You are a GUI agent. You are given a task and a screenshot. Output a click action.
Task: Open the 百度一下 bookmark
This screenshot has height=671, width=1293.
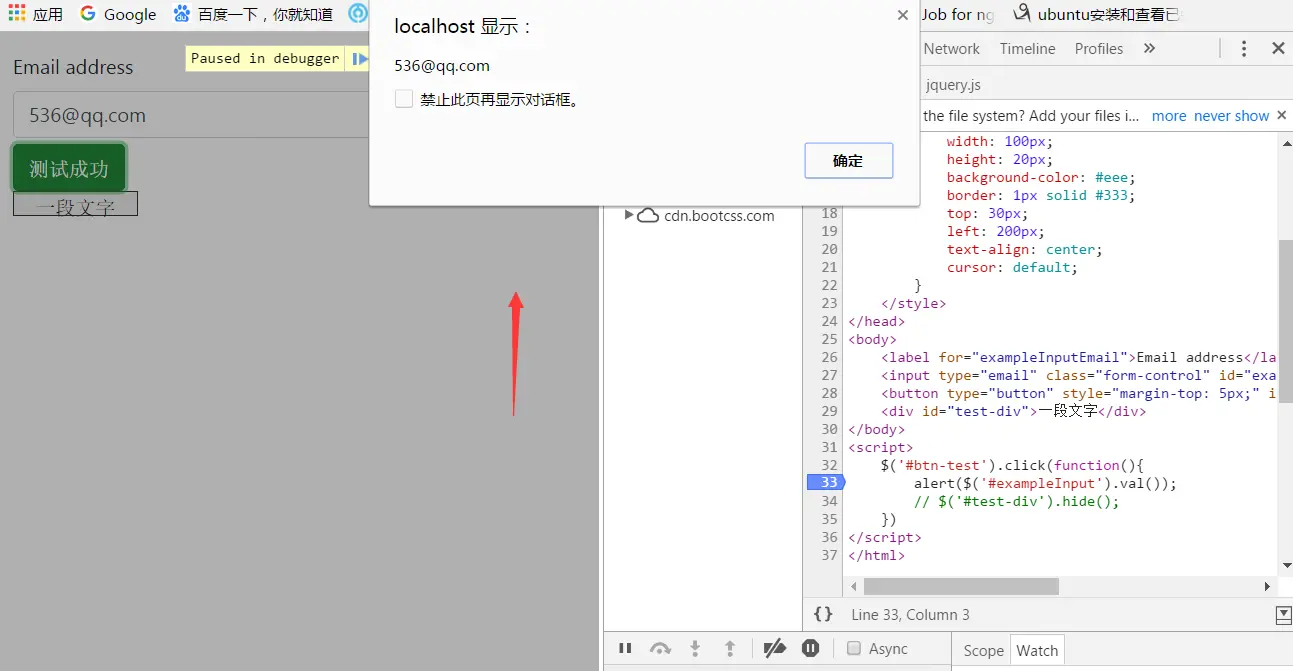coord(253,14)
